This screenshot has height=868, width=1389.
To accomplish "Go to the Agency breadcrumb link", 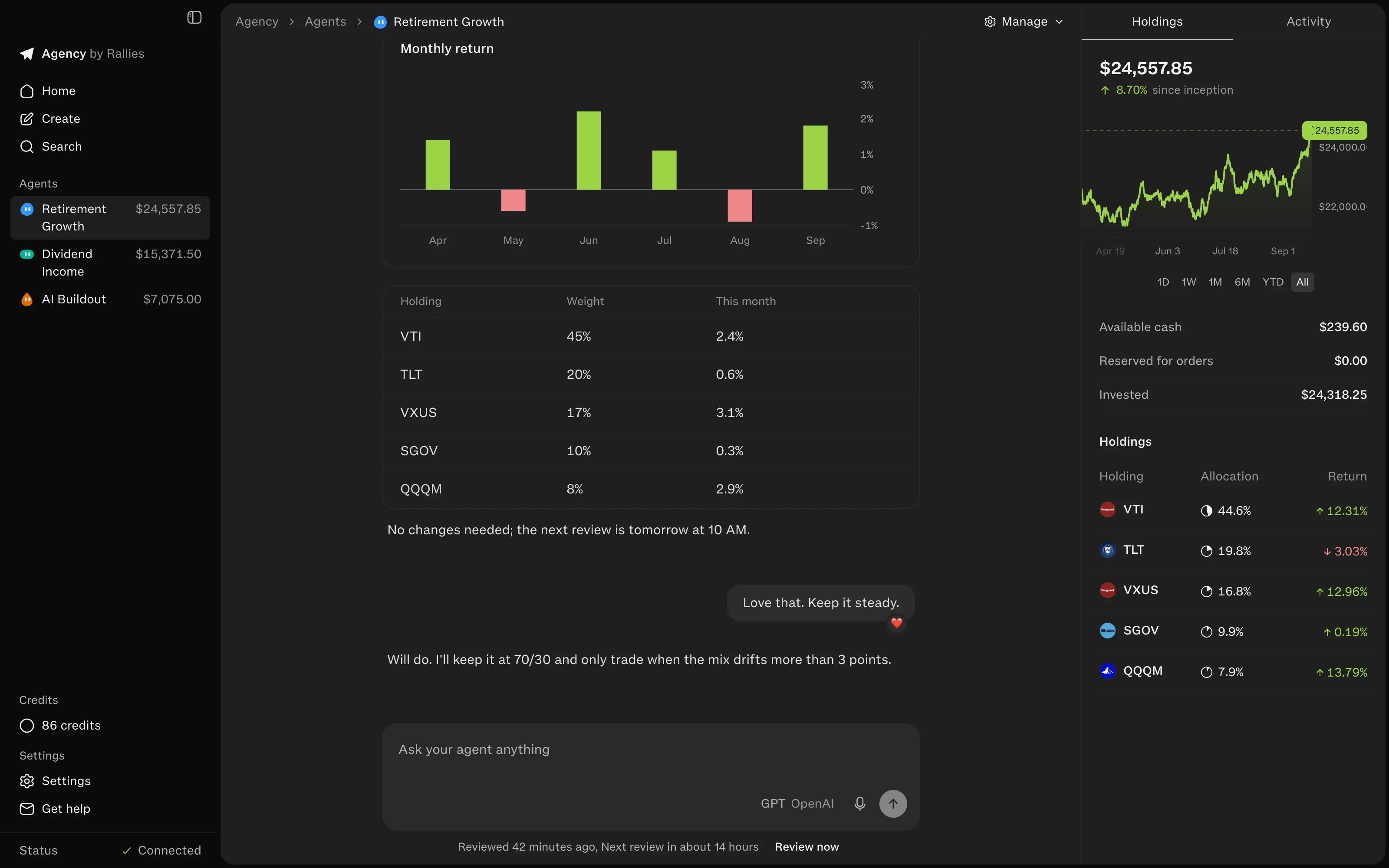I will pos(257,22).
